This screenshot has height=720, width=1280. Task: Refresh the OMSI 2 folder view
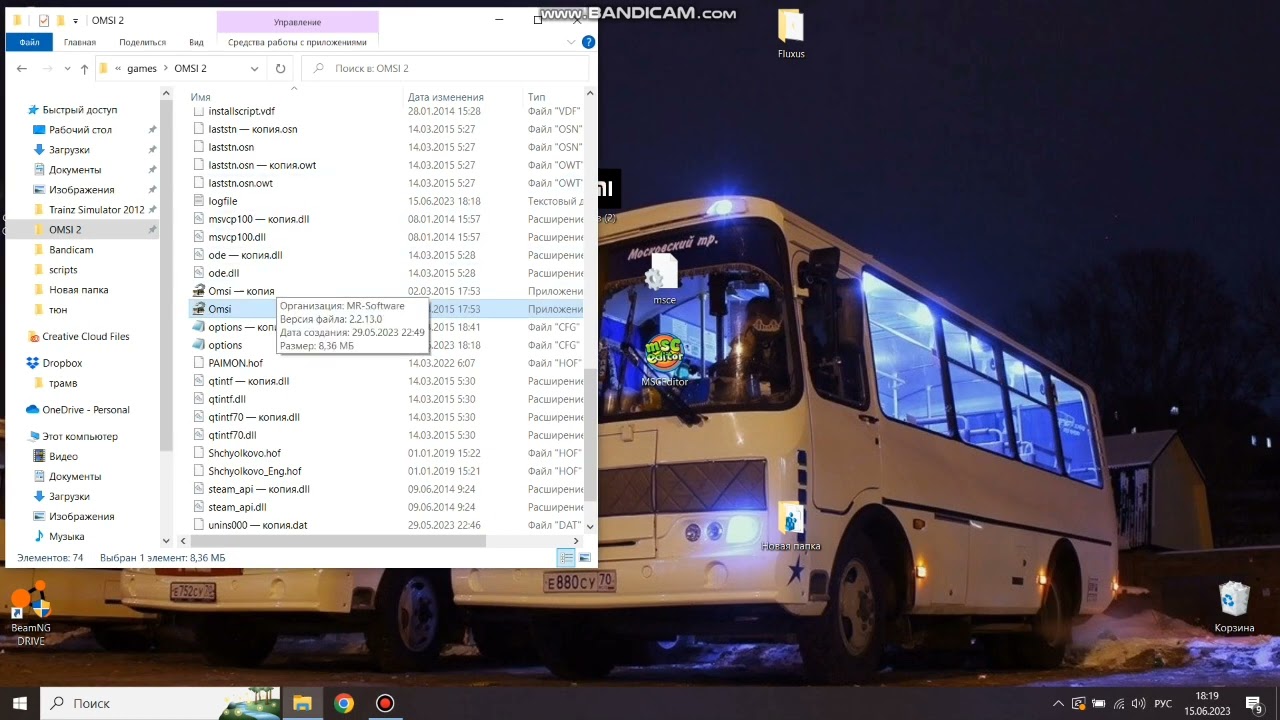(280, 69)
